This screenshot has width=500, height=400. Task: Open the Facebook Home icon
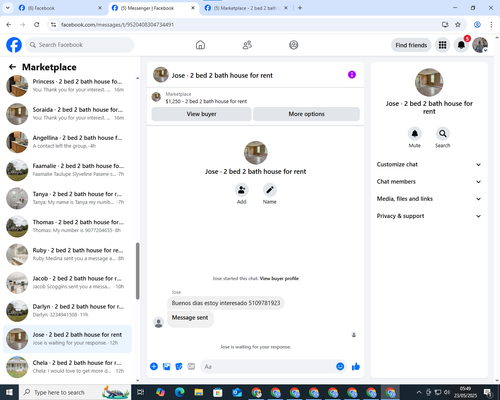(x=200, y=45)
